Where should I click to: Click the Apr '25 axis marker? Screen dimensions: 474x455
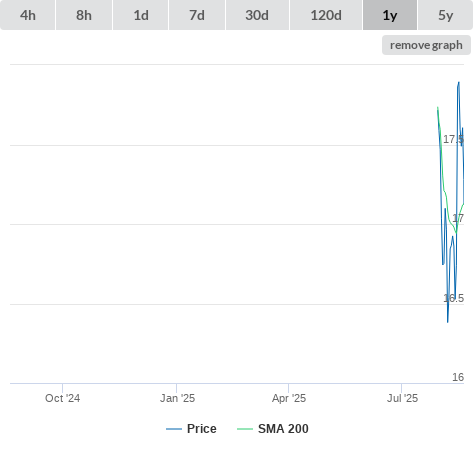point(289,398)
